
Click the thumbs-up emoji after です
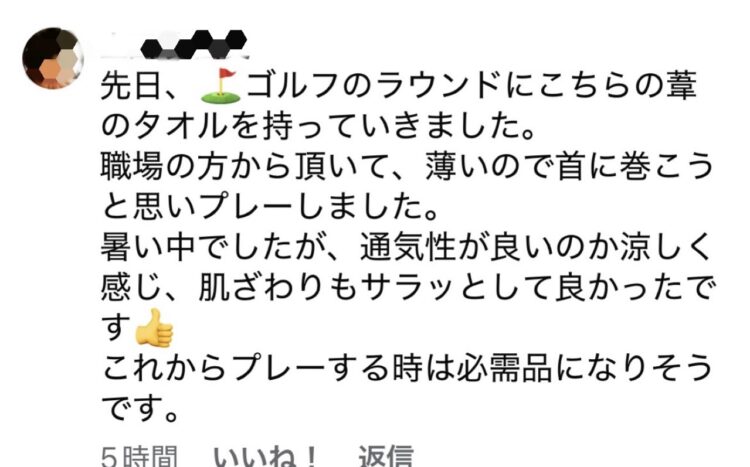pyautogui.click(x=154, y=328)
